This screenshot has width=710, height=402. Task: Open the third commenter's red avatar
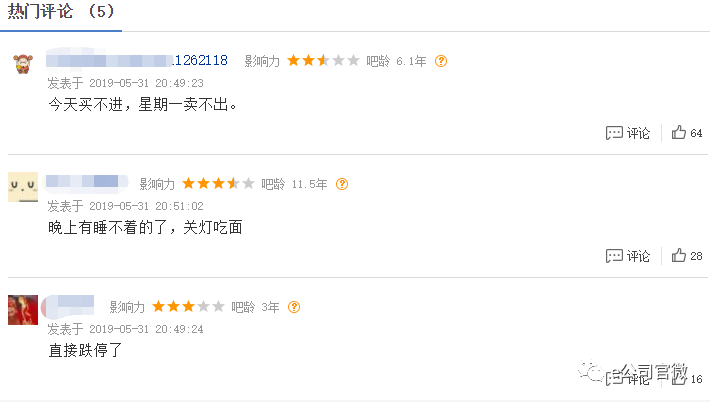[23, 310]
